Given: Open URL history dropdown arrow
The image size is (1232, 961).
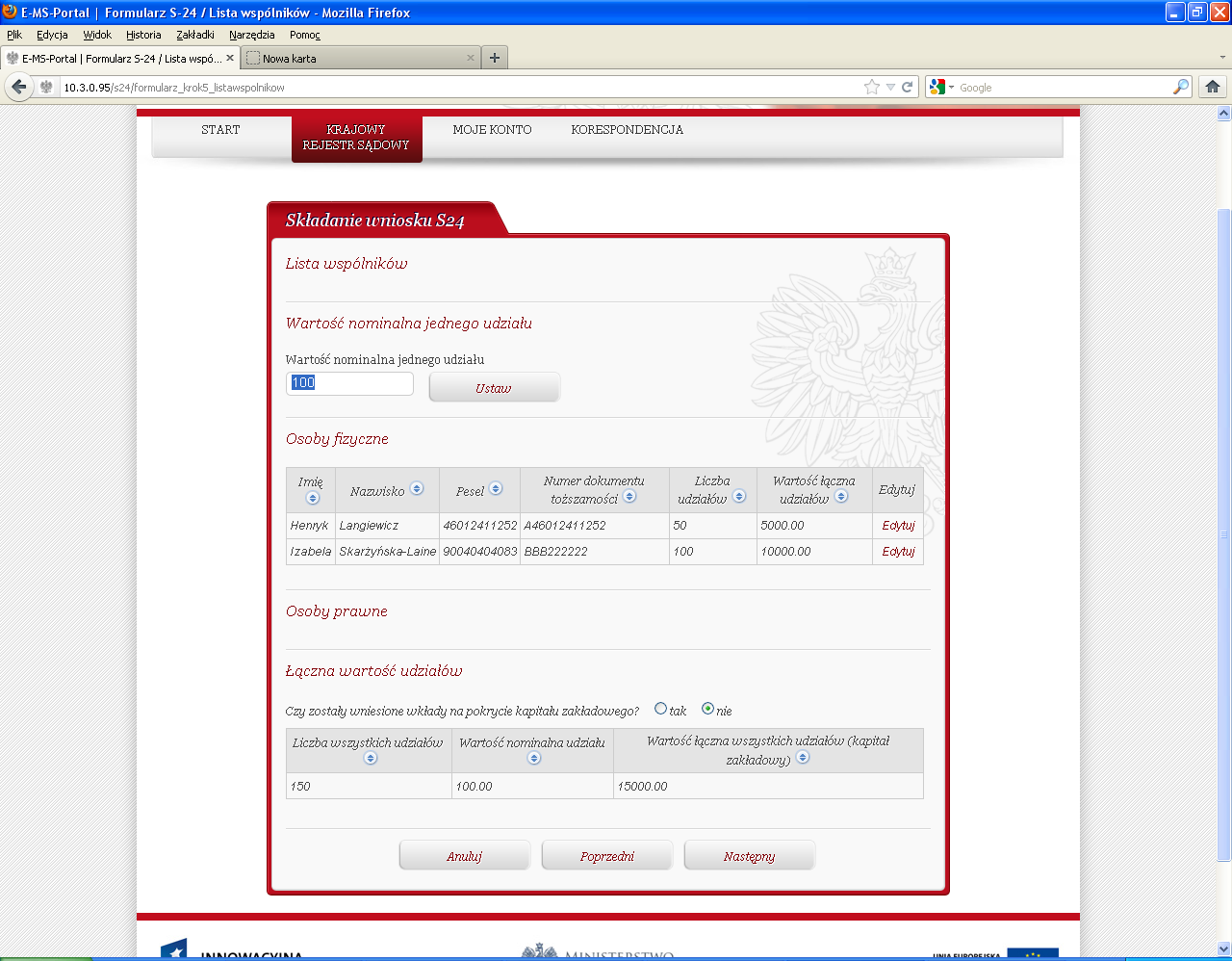Looking at the screenshot, I should coord(890,87).
